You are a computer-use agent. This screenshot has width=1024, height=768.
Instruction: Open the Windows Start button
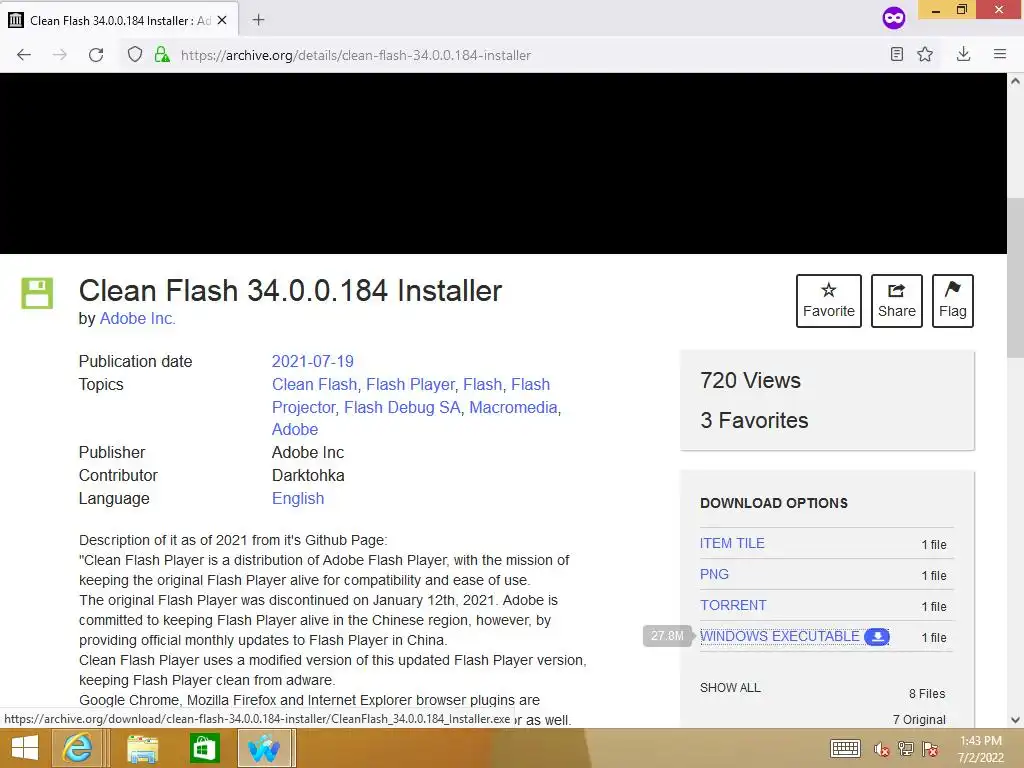pos(24,748)
